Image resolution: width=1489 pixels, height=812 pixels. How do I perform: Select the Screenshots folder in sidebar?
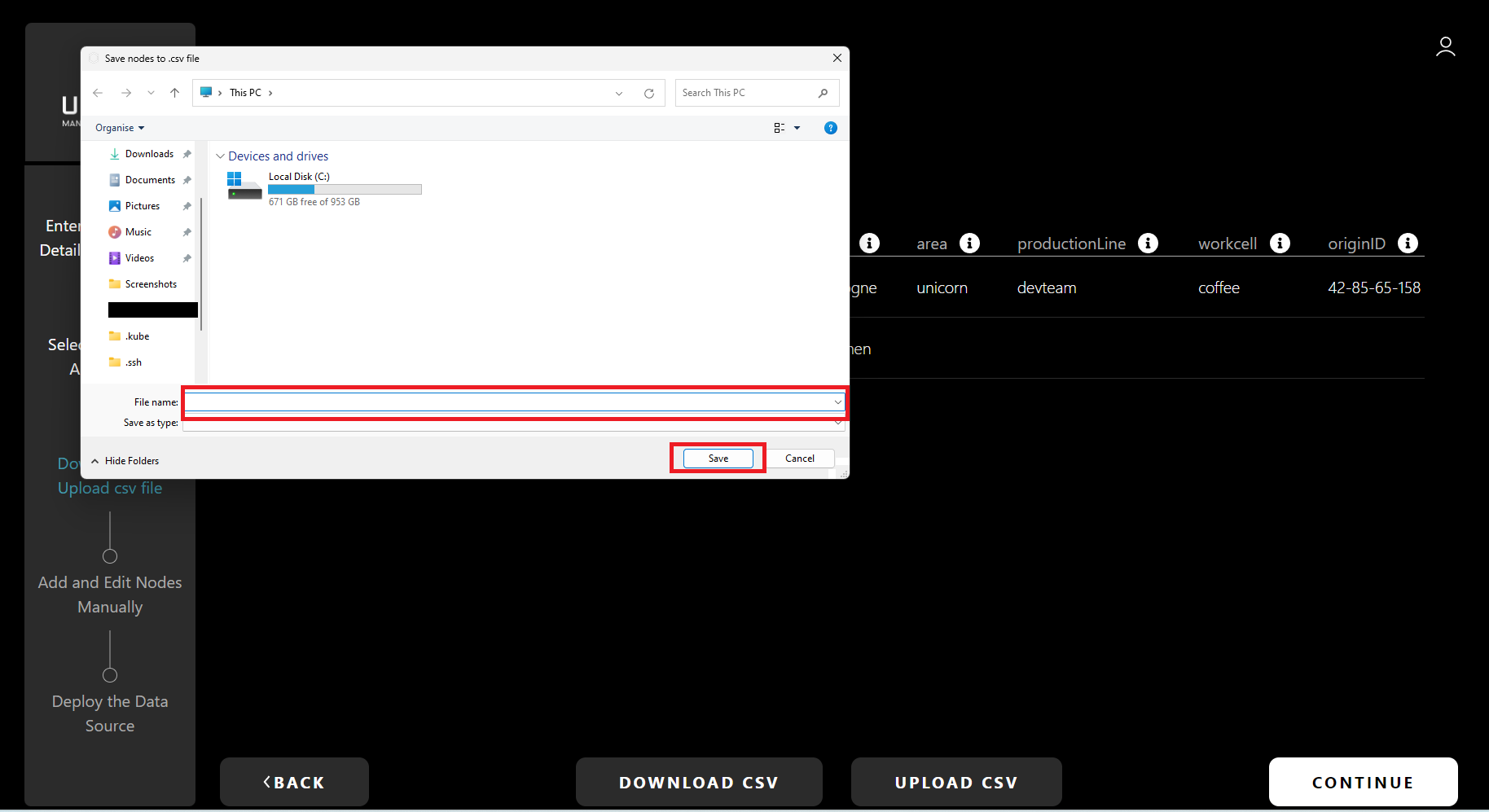pos(151,284)
